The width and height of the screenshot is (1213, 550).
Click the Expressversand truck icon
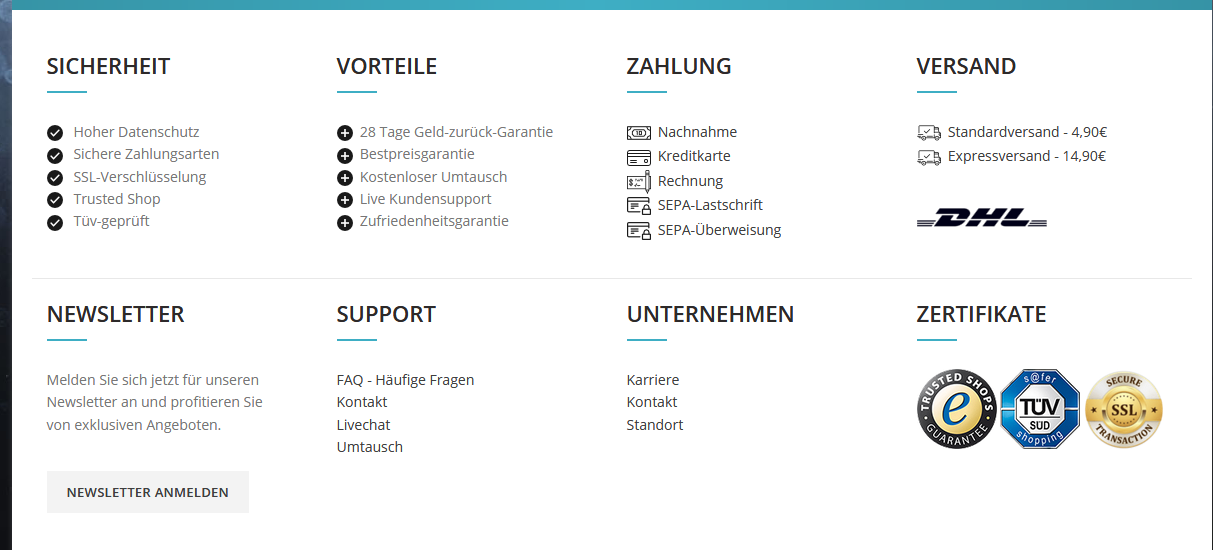tap(929, 157)
